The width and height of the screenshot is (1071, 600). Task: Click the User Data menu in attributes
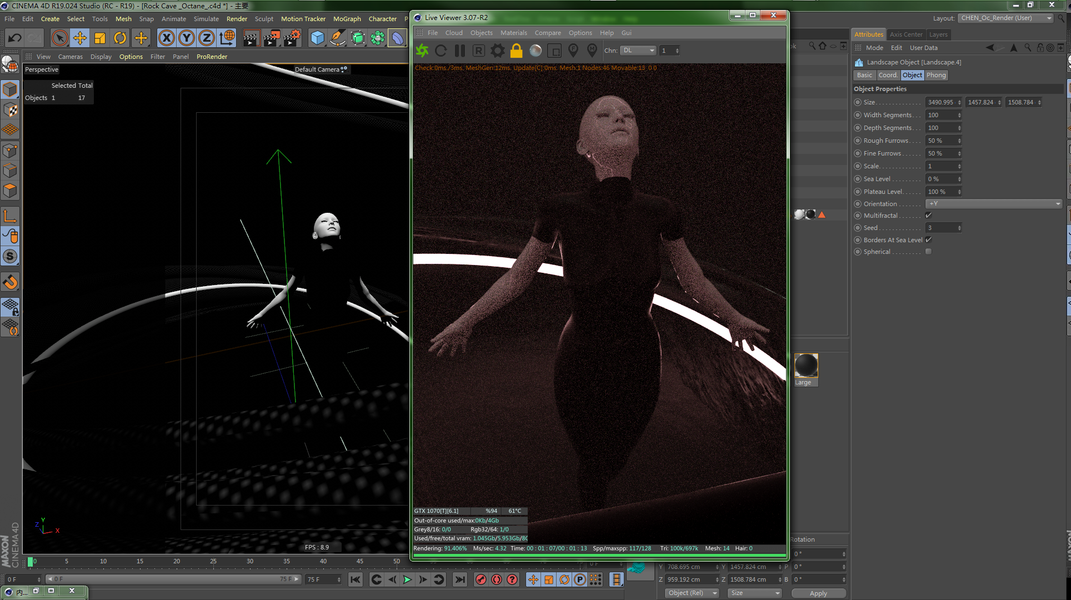pos(923,48)
